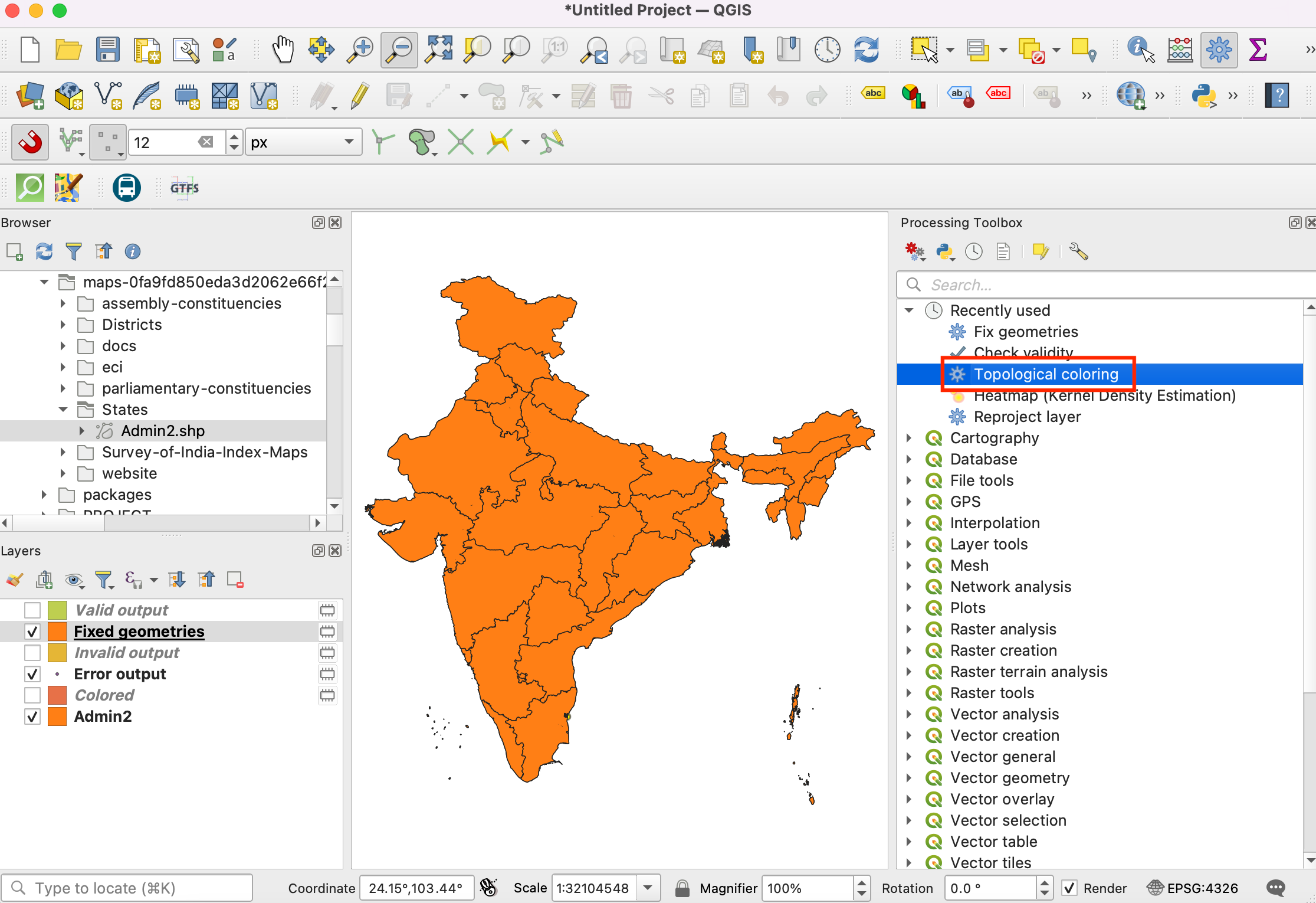This screenshot has width=1316, height=903.
Task: Collapse the States folder in Browser
Action: [x=63, y=410]
